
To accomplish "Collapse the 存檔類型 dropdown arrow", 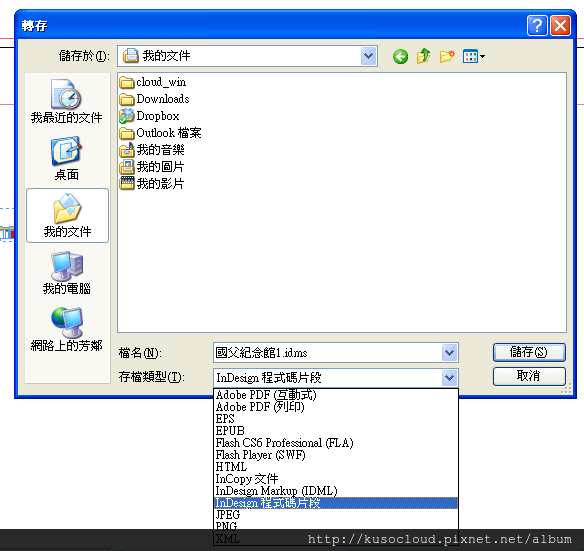I will [x=450, y=378].
